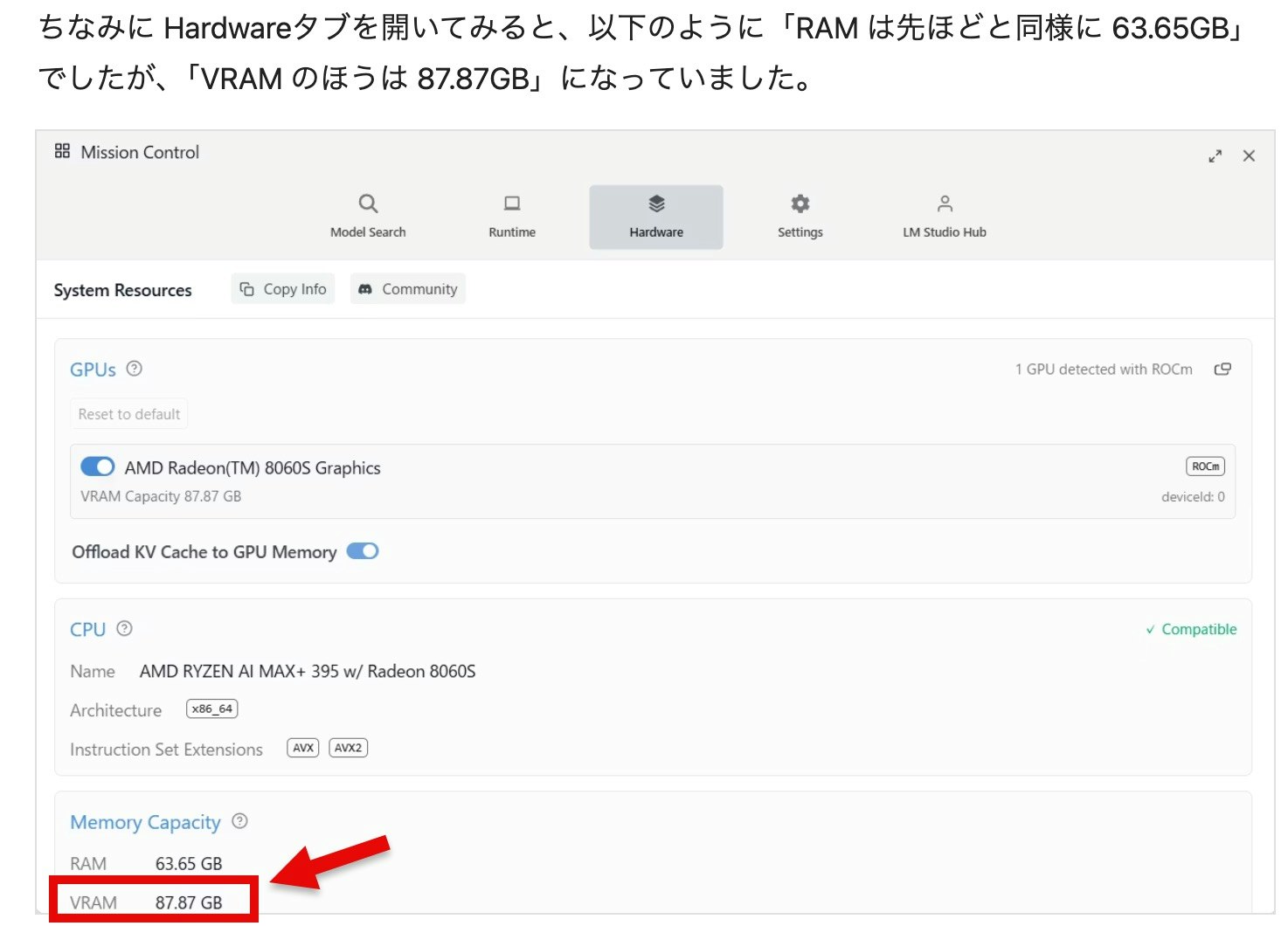Click the RAM value 63.65 GB
1288x926 pixels.
189,863
